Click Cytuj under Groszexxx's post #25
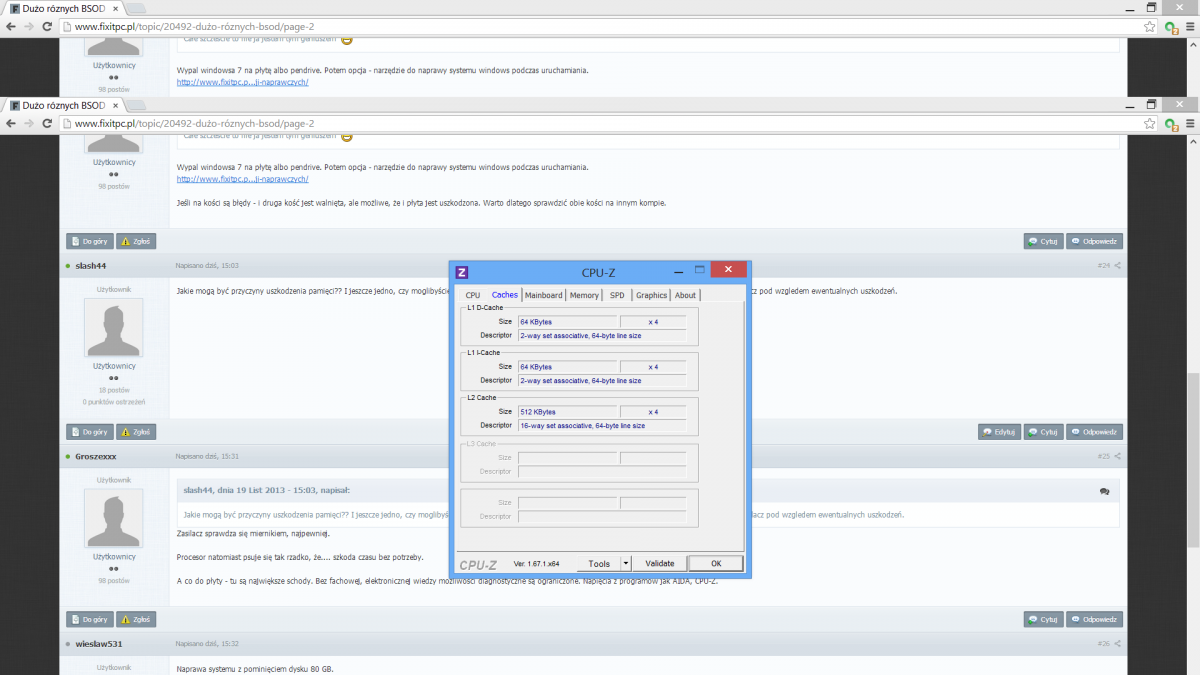Image resolution: width=1200 pixels, height=675 pixels. (1043, 619)
